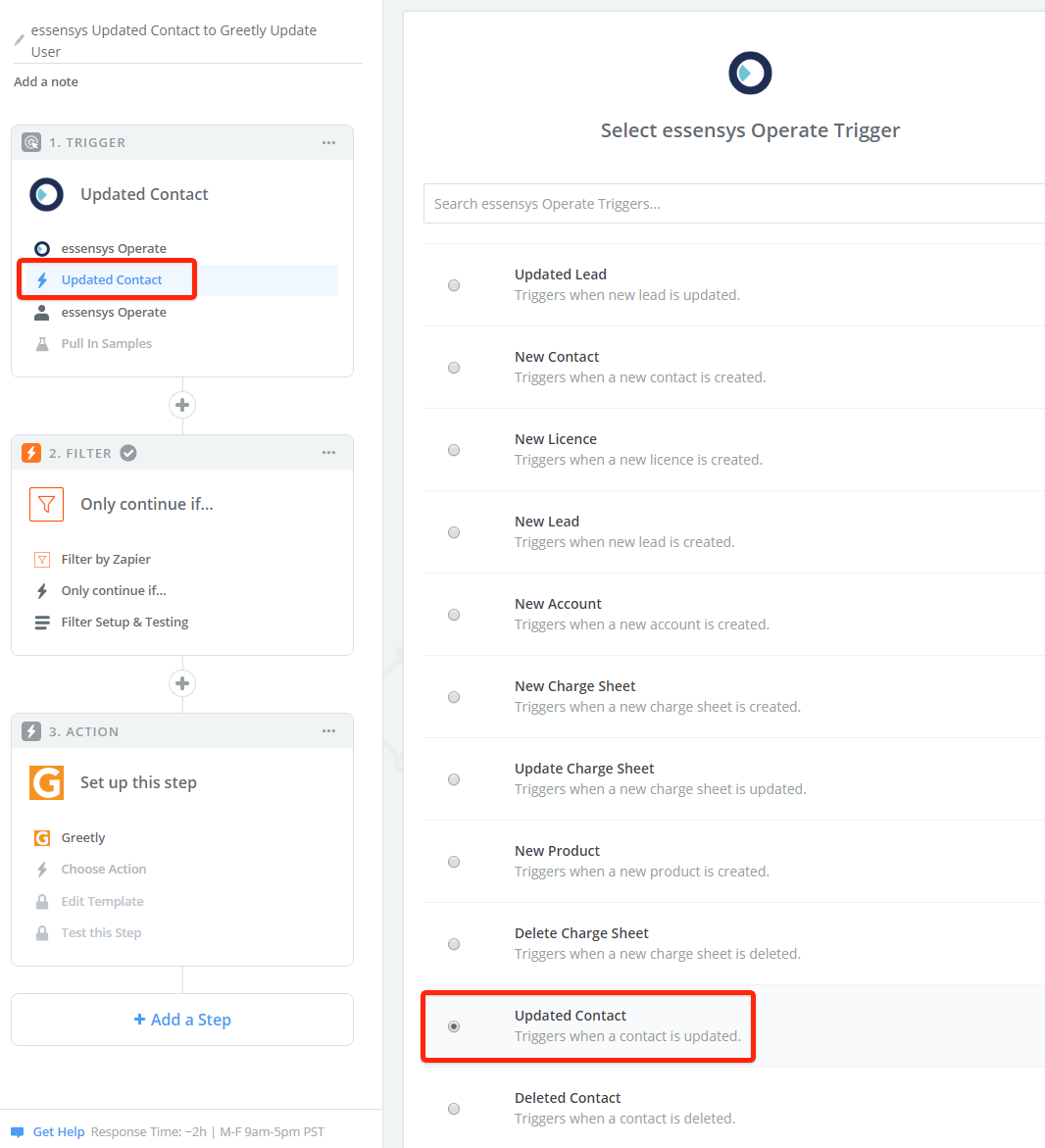Click Add a note link

[46, 82]
